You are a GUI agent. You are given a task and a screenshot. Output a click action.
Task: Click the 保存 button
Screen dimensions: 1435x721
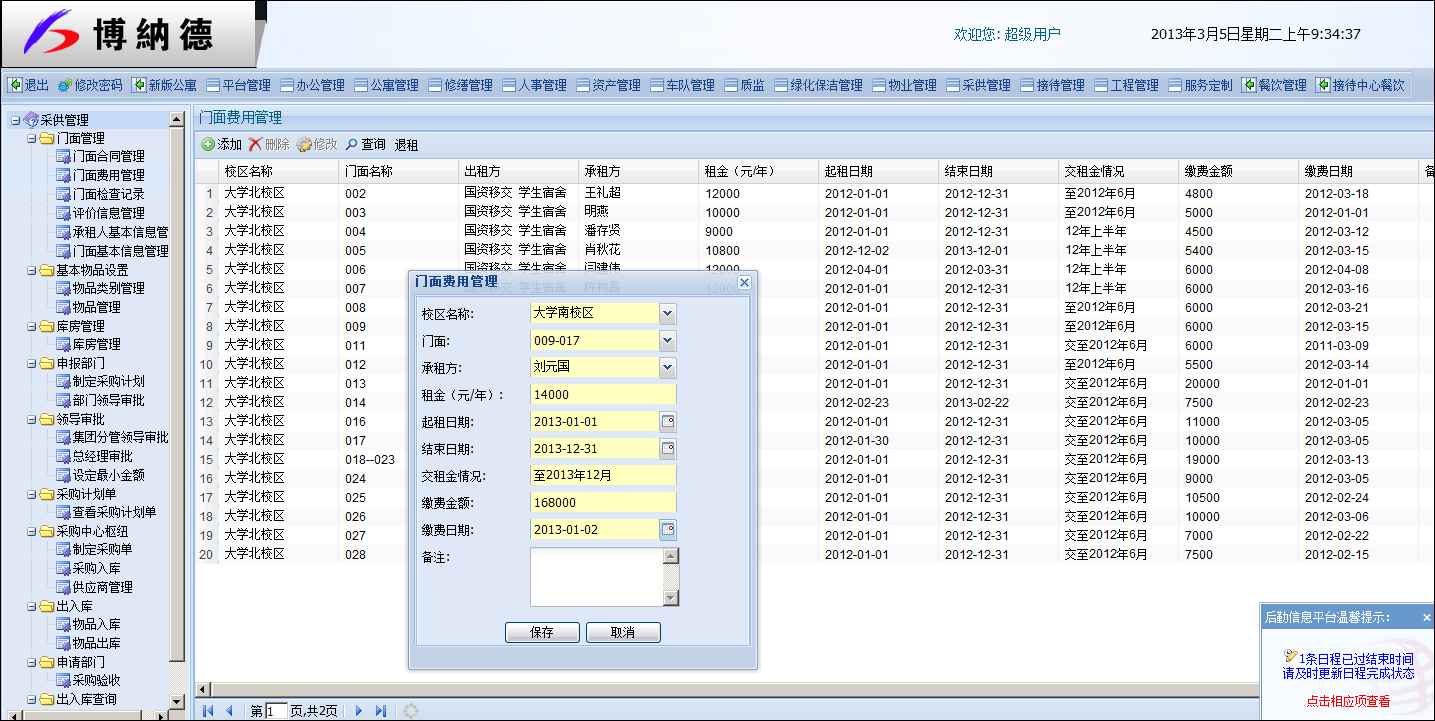pos(542,632)
